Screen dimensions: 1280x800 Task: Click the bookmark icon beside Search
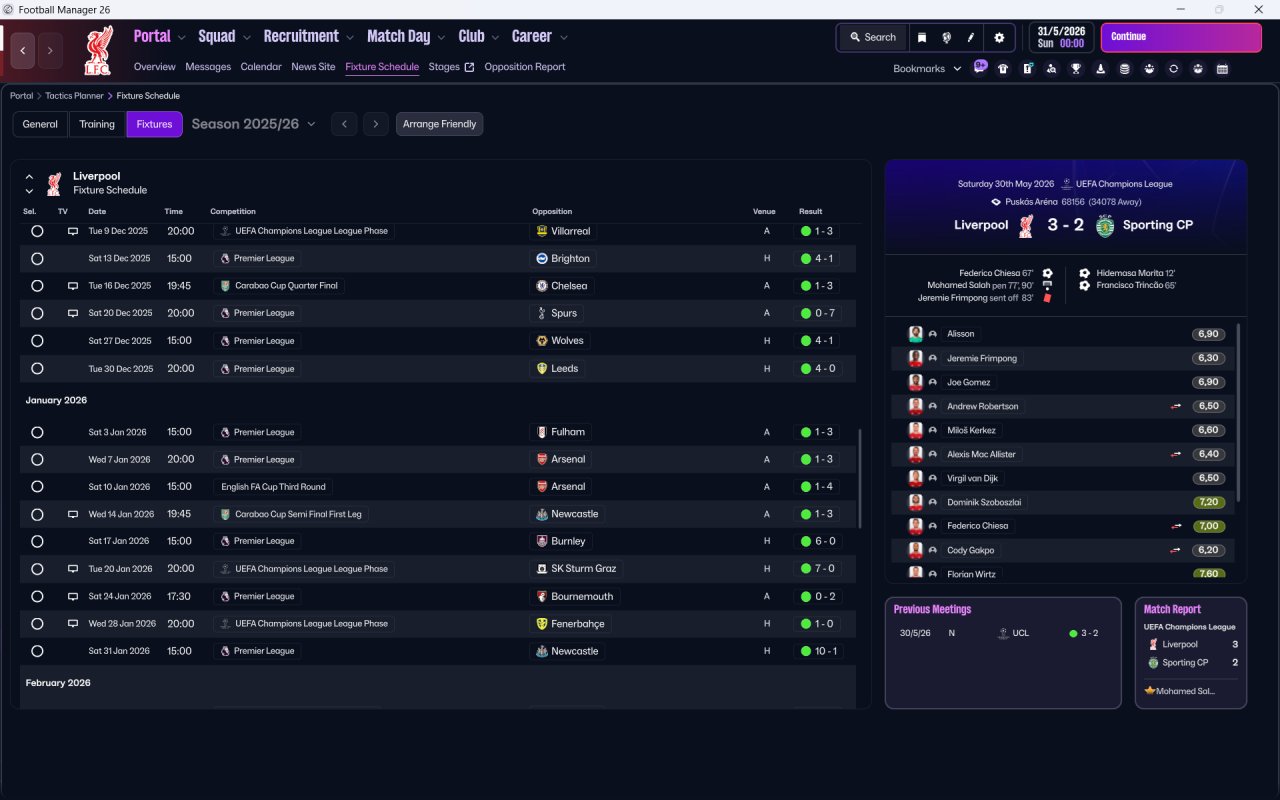[921, 37]
